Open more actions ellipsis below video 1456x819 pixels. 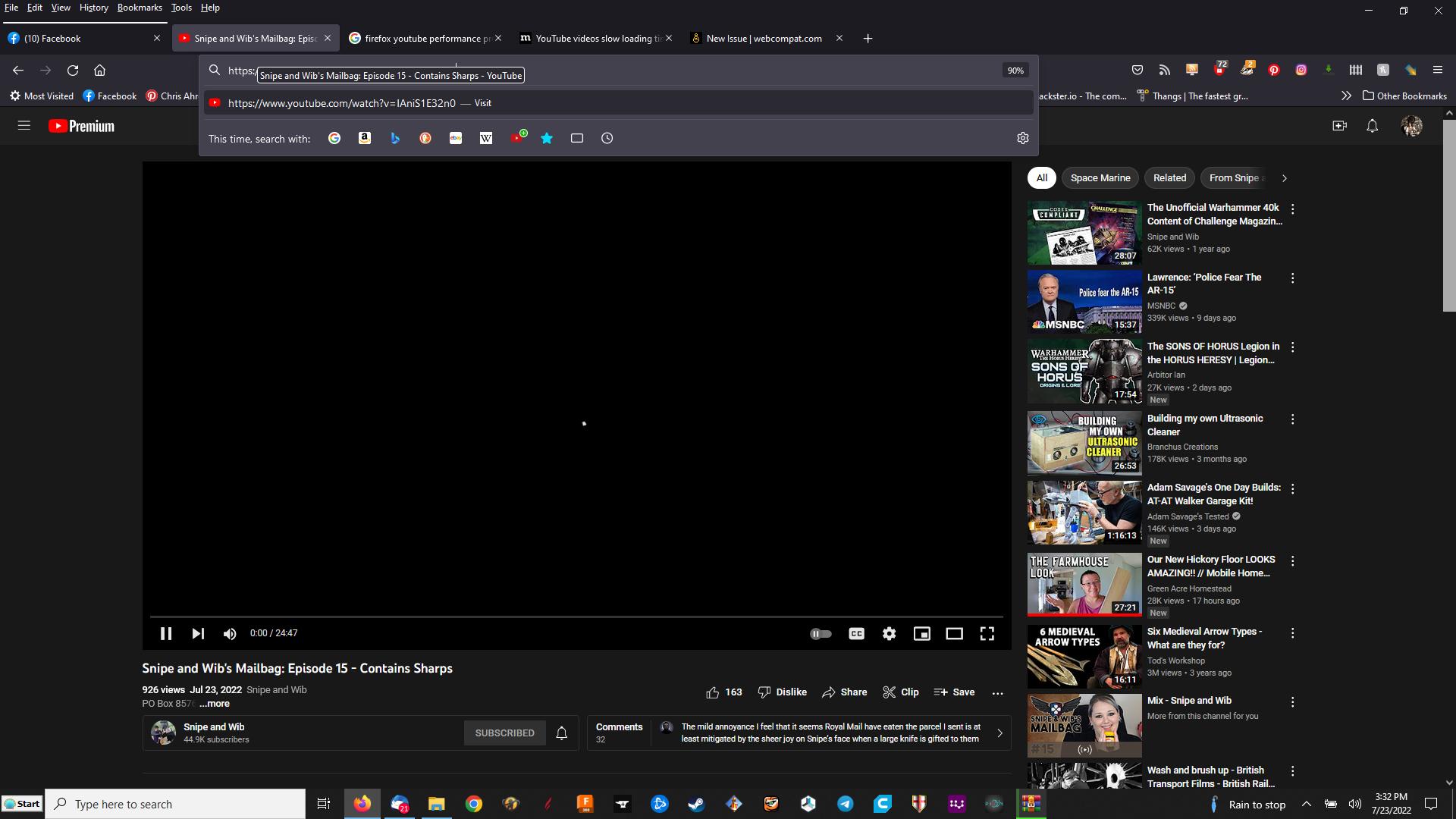click(x=997, y=693)
